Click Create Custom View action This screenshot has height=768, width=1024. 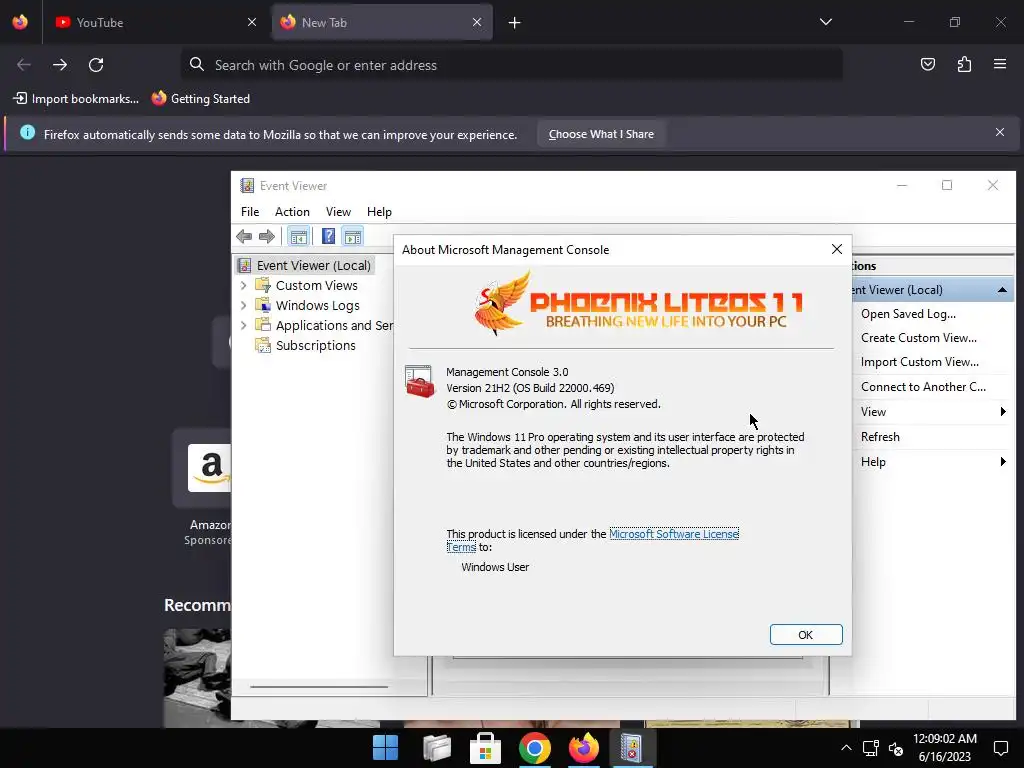[x=918, y=338]
